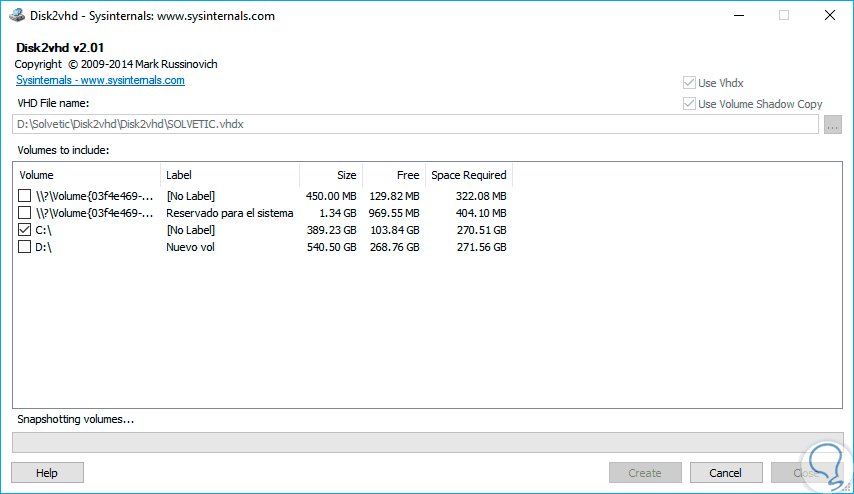Click the browse (...) button for VHD file
The width and height of the screenshot is (854, 494).
[x=832, y=125]
